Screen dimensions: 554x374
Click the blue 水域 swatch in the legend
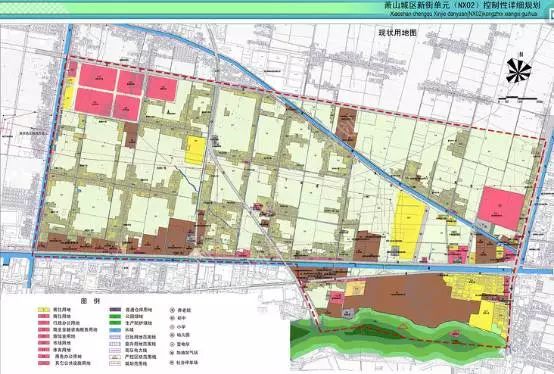[x=116, y=330]
